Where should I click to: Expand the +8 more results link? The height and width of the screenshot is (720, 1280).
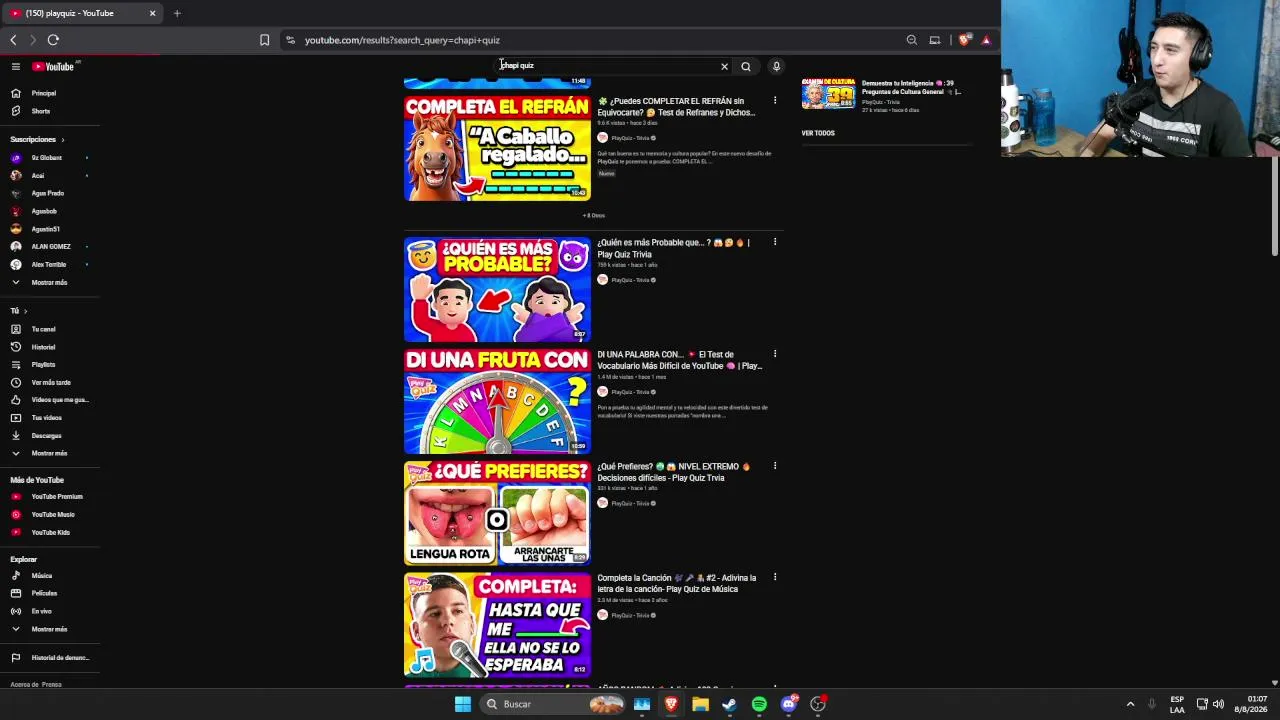(x=594, y=216)
